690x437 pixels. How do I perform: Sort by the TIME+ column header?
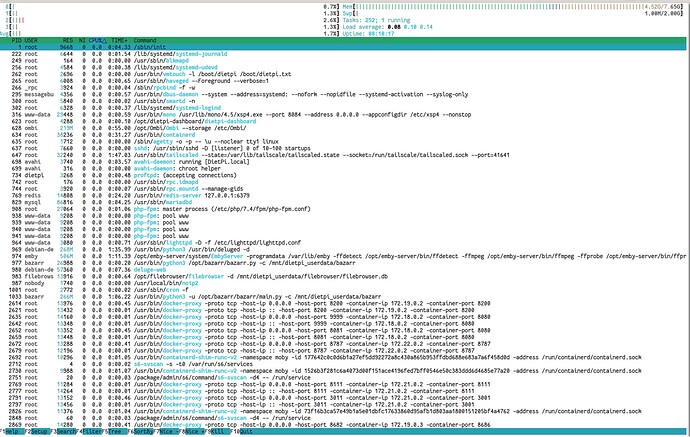tap(119, 40)
